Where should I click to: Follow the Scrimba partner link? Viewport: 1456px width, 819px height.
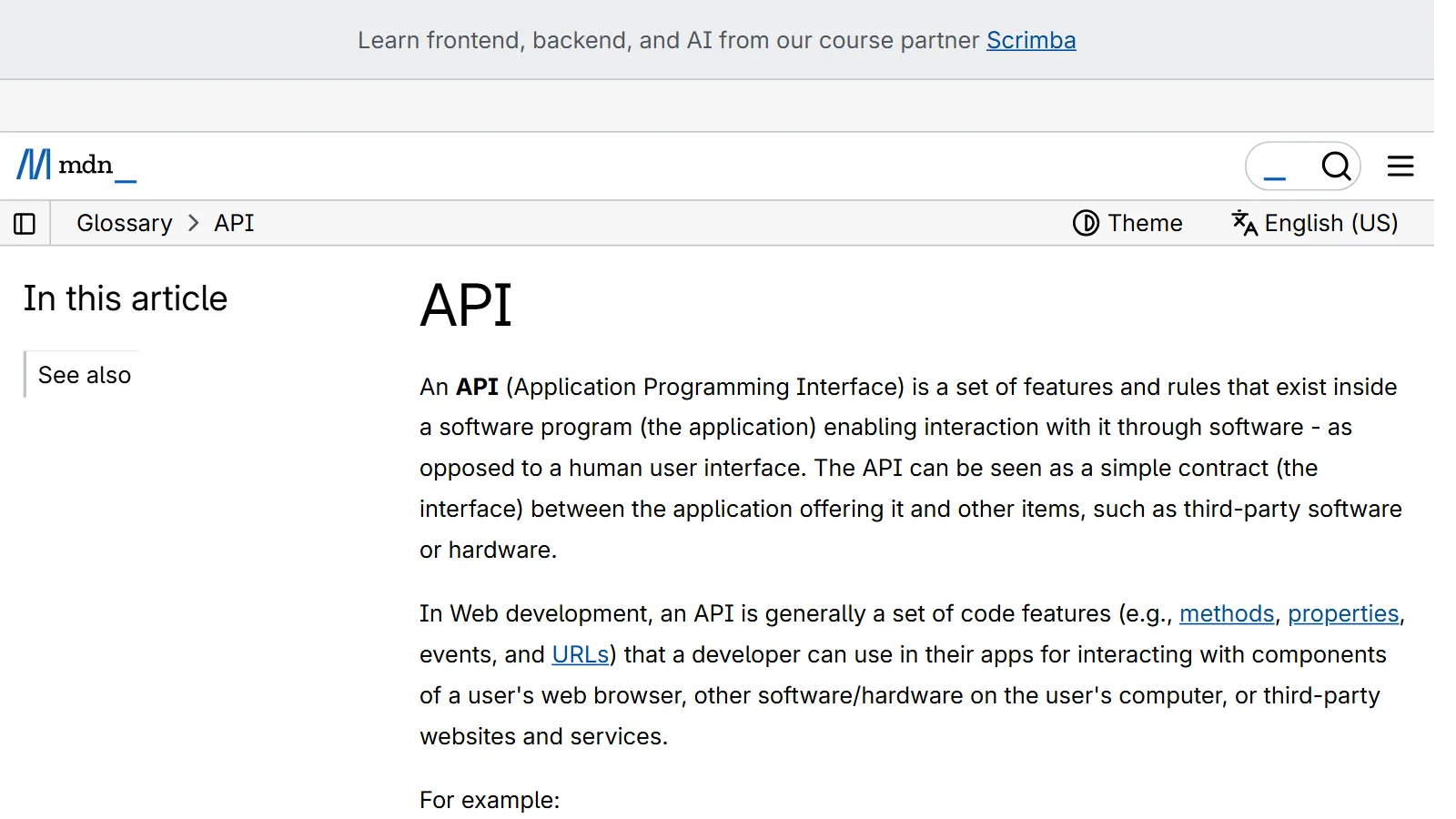tap(1031, 40)
